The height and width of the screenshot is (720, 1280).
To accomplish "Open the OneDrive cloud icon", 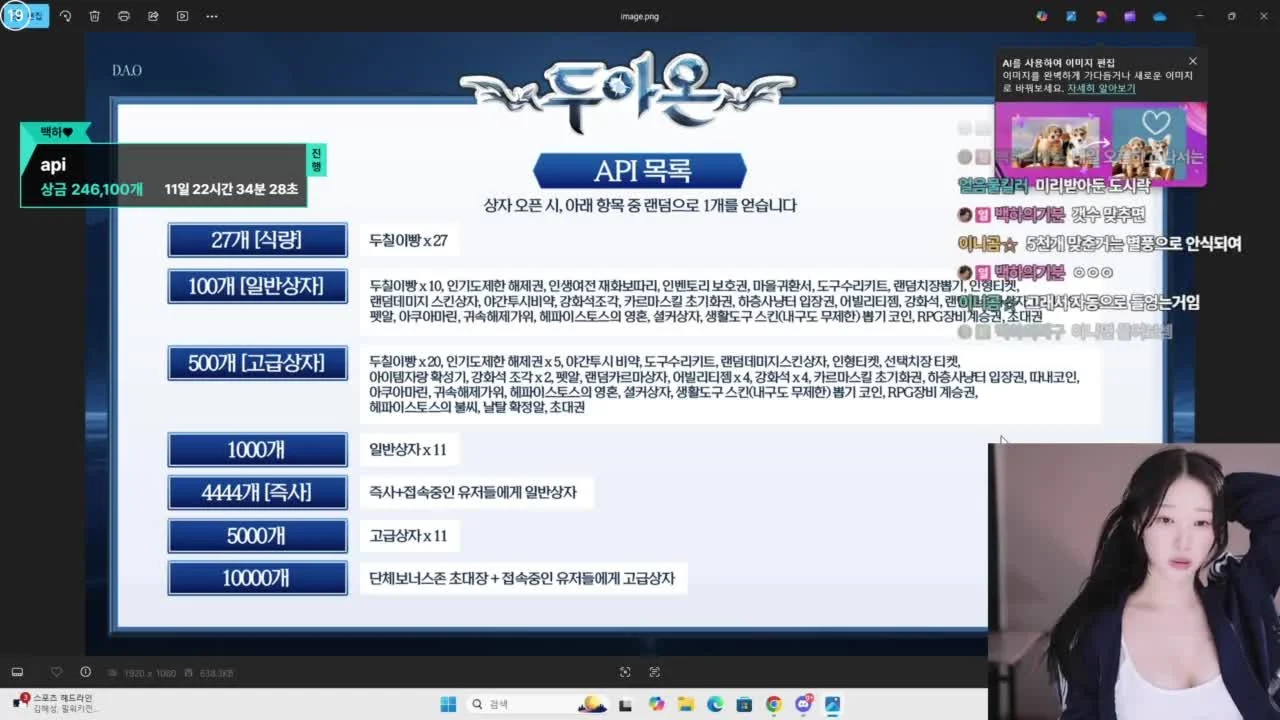I will [1159, 16].
